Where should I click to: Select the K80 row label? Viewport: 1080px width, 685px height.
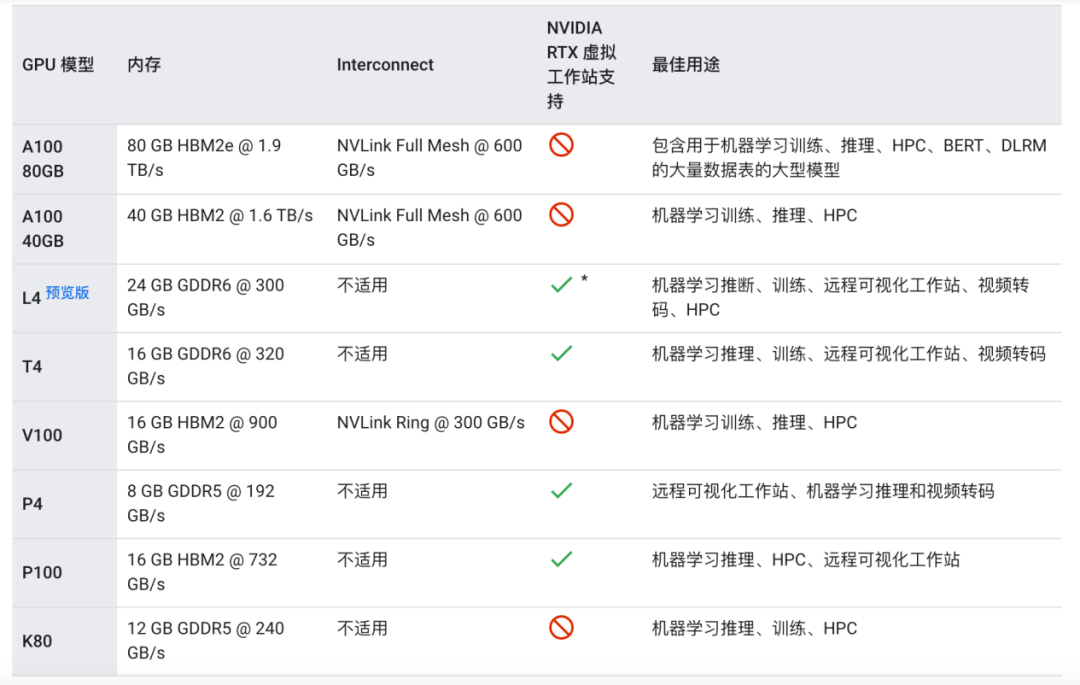coord(37,642)
